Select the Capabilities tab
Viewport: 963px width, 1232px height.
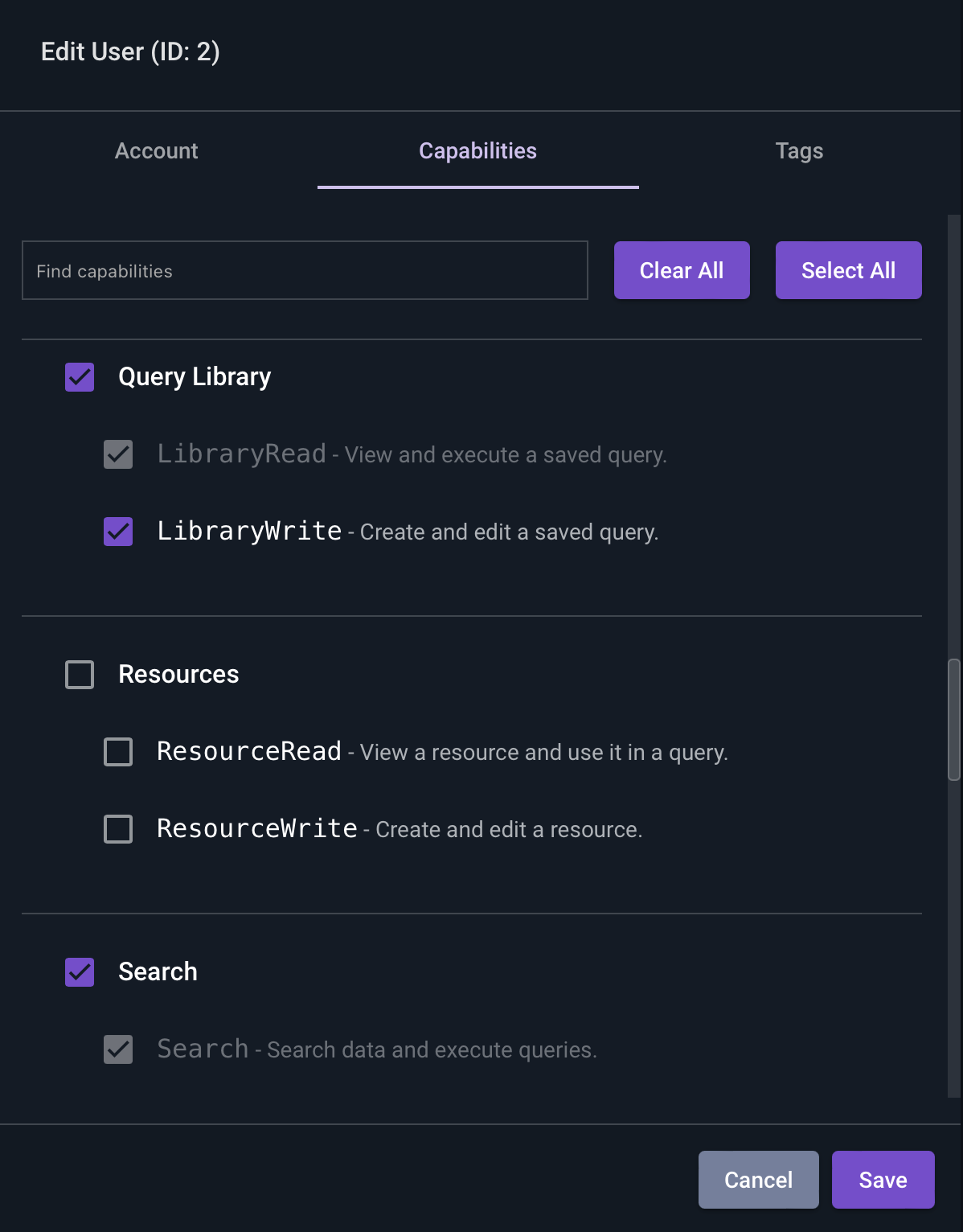click(478, 151)
